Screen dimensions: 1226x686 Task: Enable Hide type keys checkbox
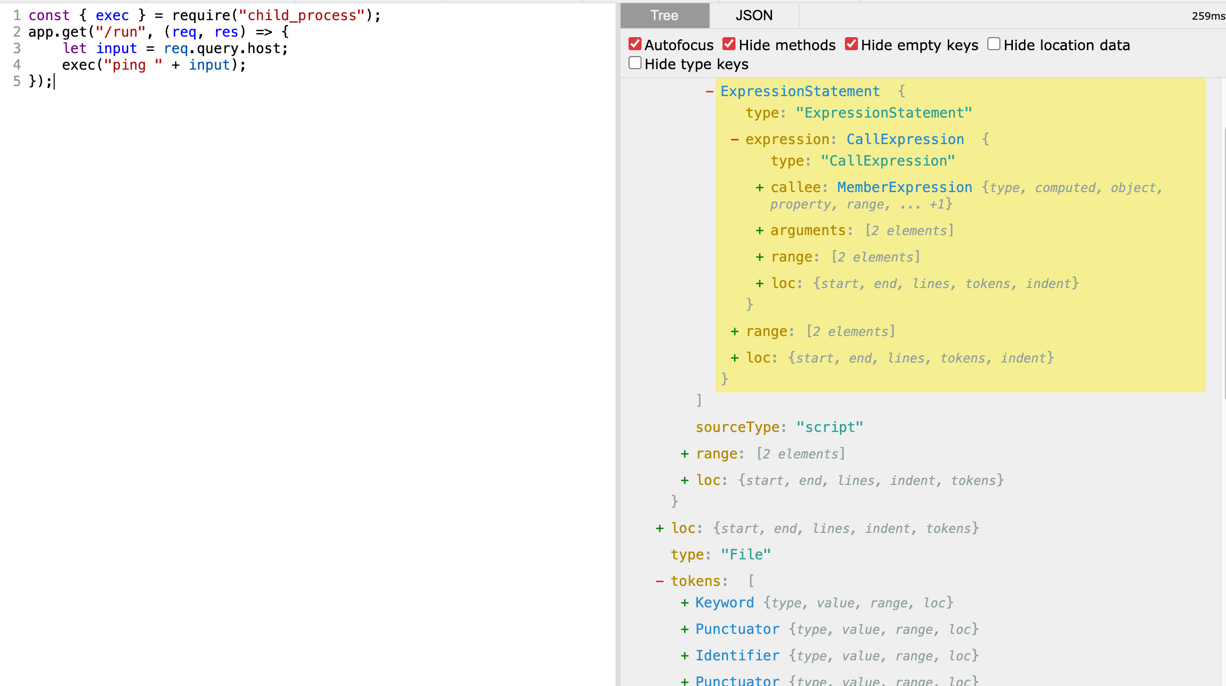(x=635, y=63)
